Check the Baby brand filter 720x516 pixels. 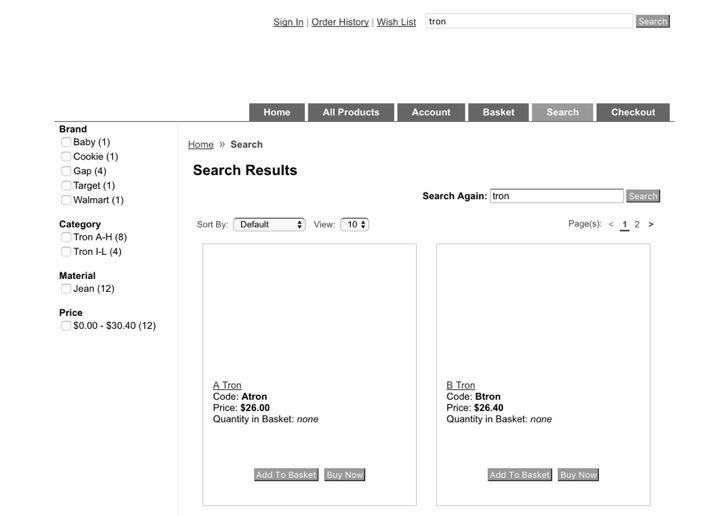pos(66,142)
